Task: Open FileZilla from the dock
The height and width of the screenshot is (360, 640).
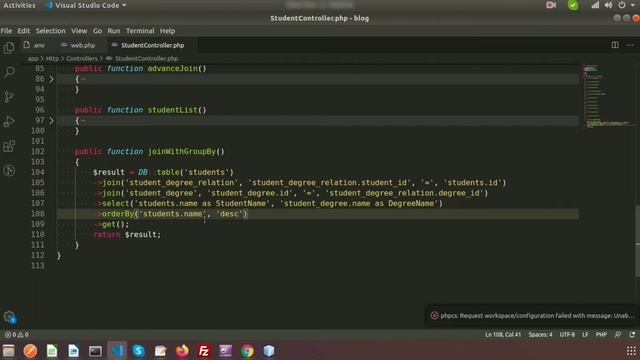Action: click(x=204, y=351)
